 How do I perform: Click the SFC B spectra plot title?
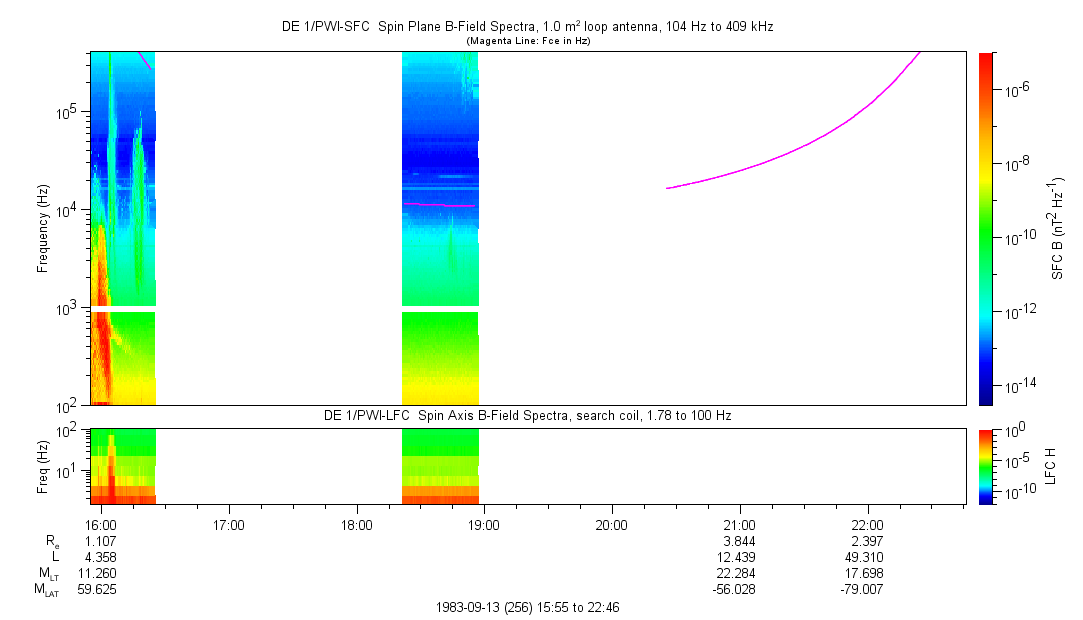(x=527, y=27)
